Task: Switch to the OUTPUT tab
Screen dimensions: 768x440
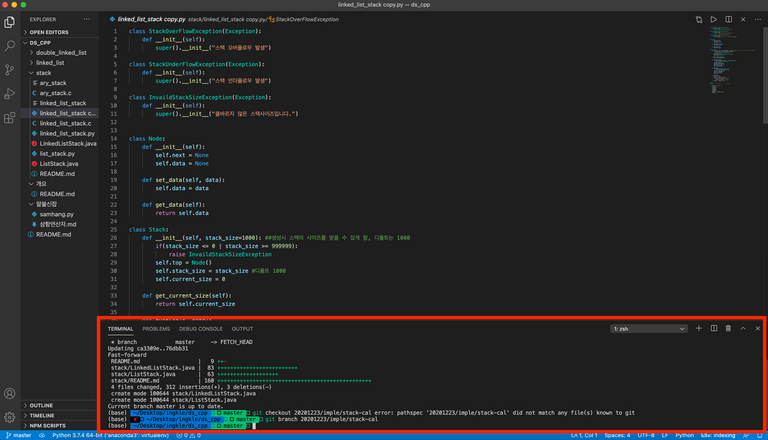Action: click(x=242, y=329)
